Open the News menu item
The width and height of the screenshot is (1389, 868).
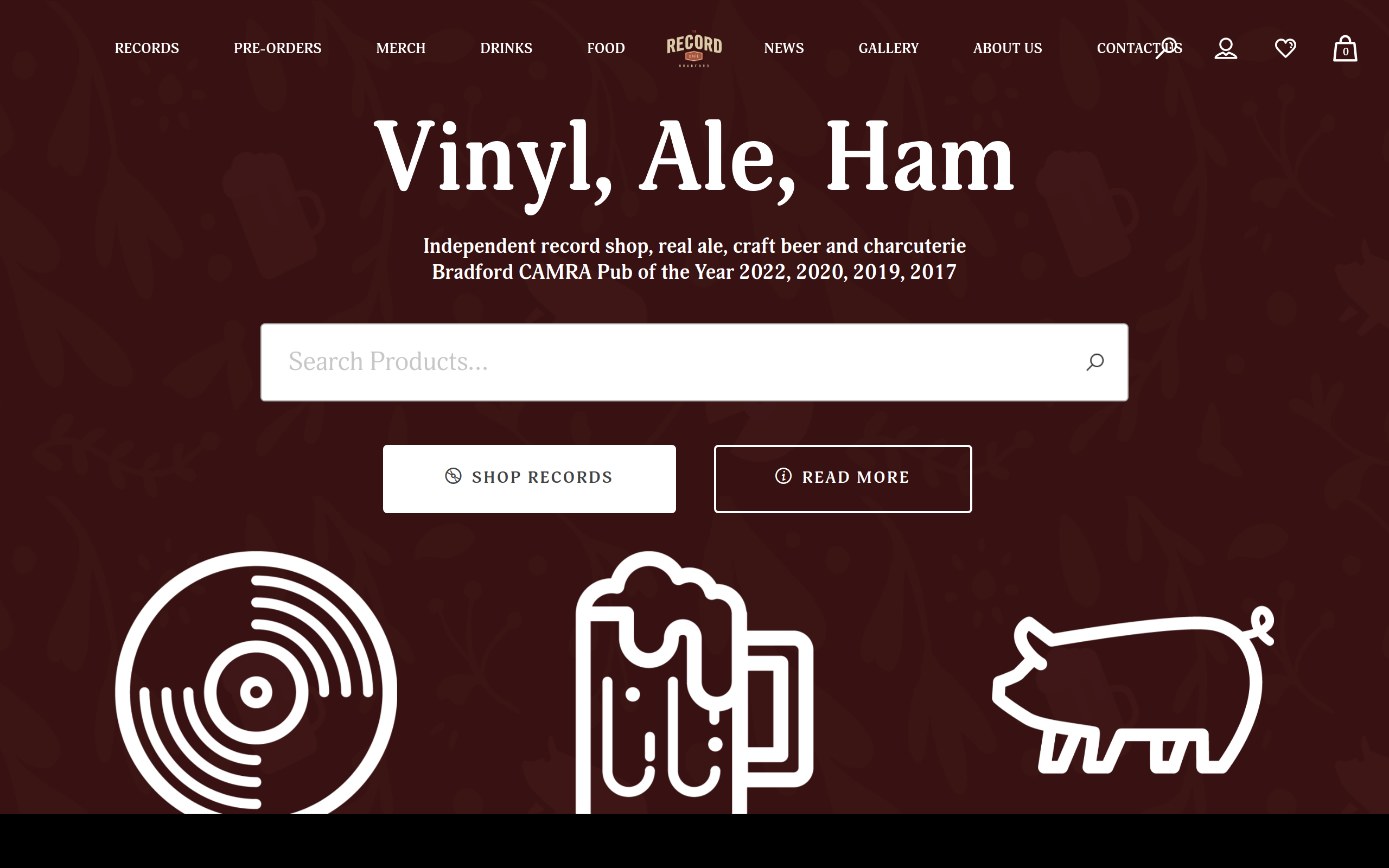tap(783, 48)
